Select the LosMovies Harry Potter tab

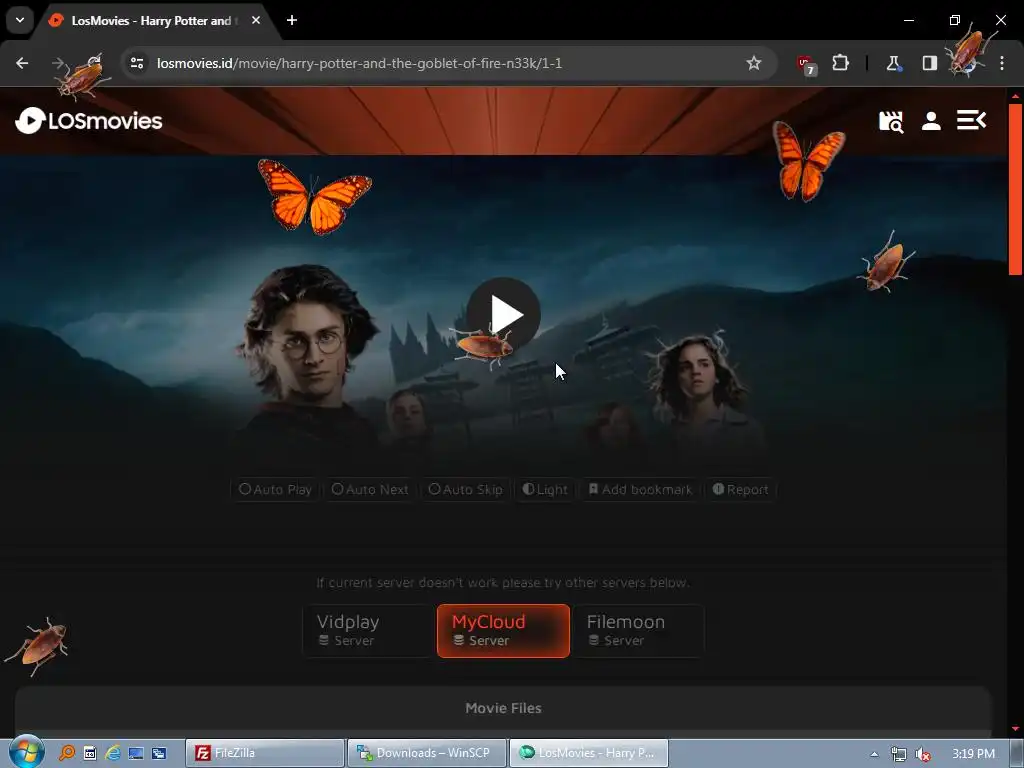coord(153,21)
